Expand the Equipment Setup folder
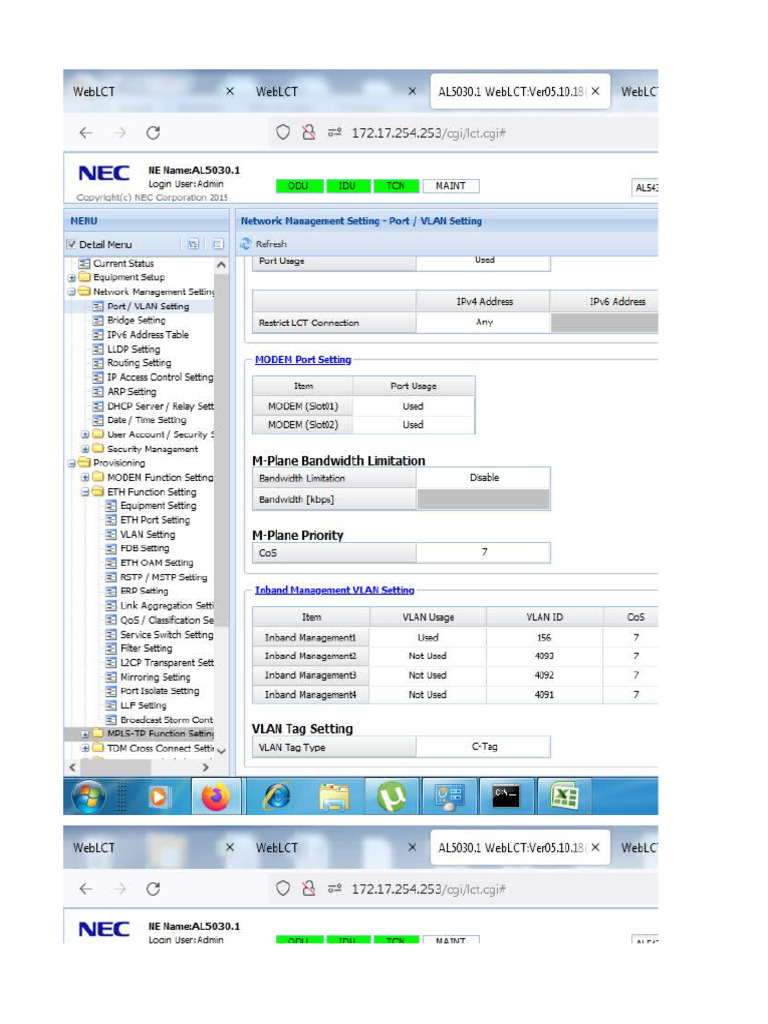Image resolution: width=768 pixels, height=1024 pixels. 71,278
